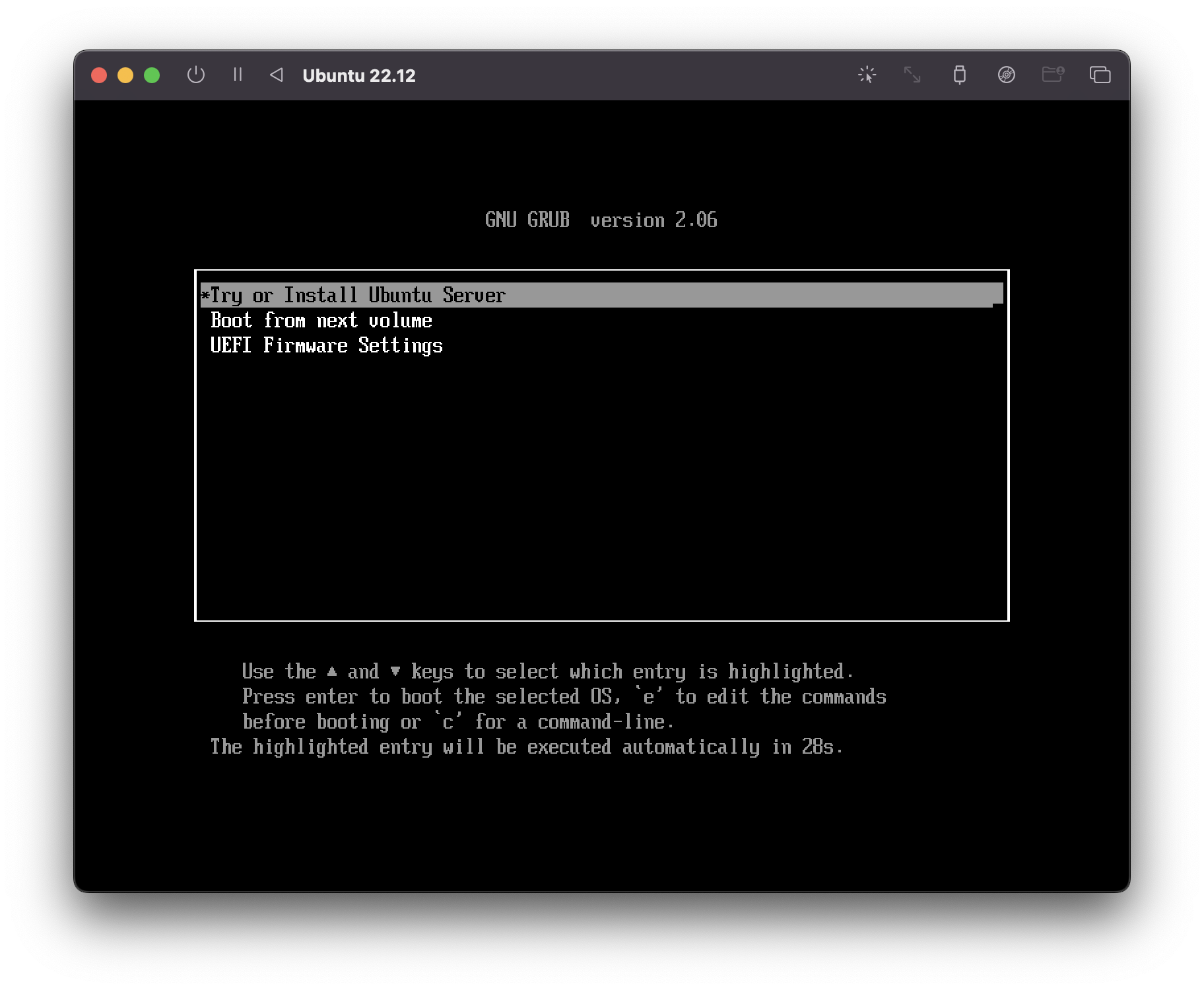Click the windows overlay icon in toolbar
This screenshot has width=1204, height=990.
pos(1100,75)
